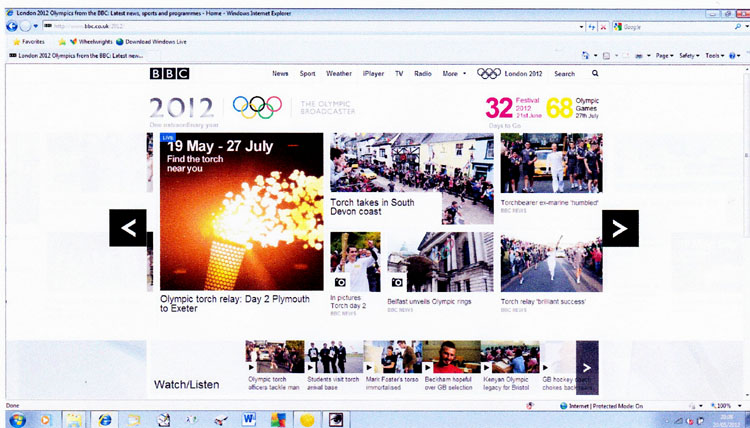750x428 pixels.
Task: Click camera icon on Belfast building picture
Action: (x=397, y=282)
